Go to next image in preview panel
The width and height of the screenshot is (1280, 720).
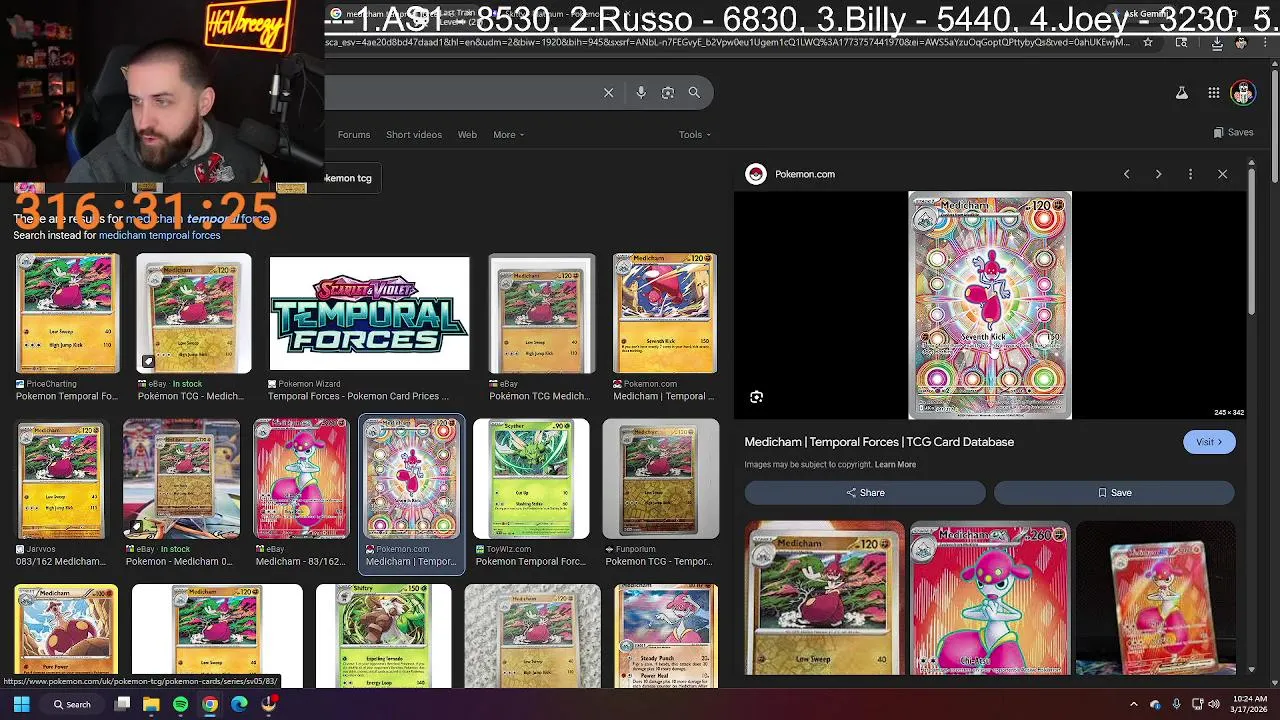[x=1158, y=174]
